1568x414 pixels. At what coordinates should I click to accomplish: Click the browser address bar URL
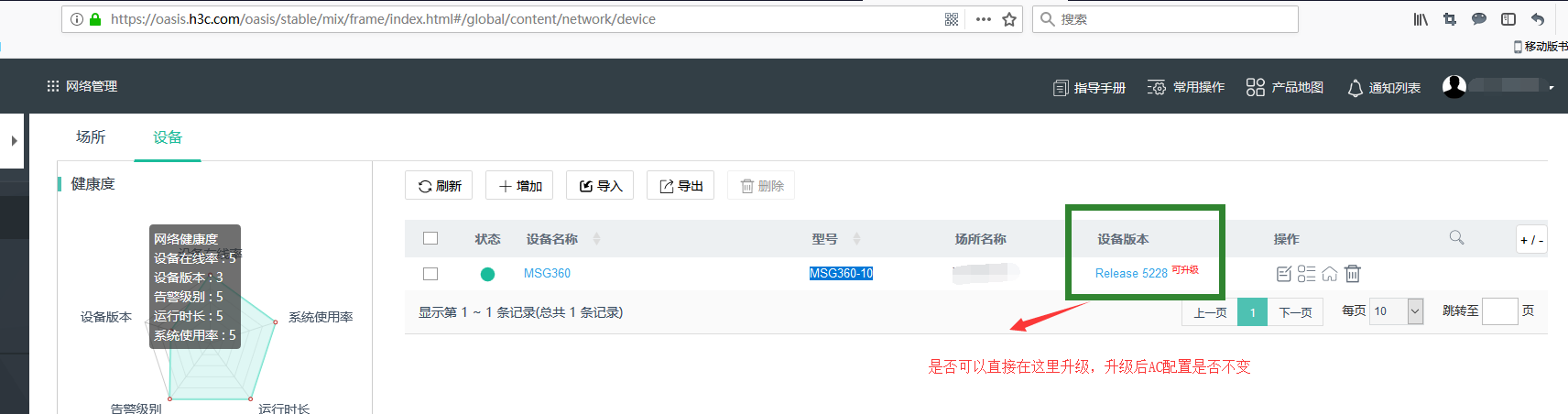click(x=383, y=19)
